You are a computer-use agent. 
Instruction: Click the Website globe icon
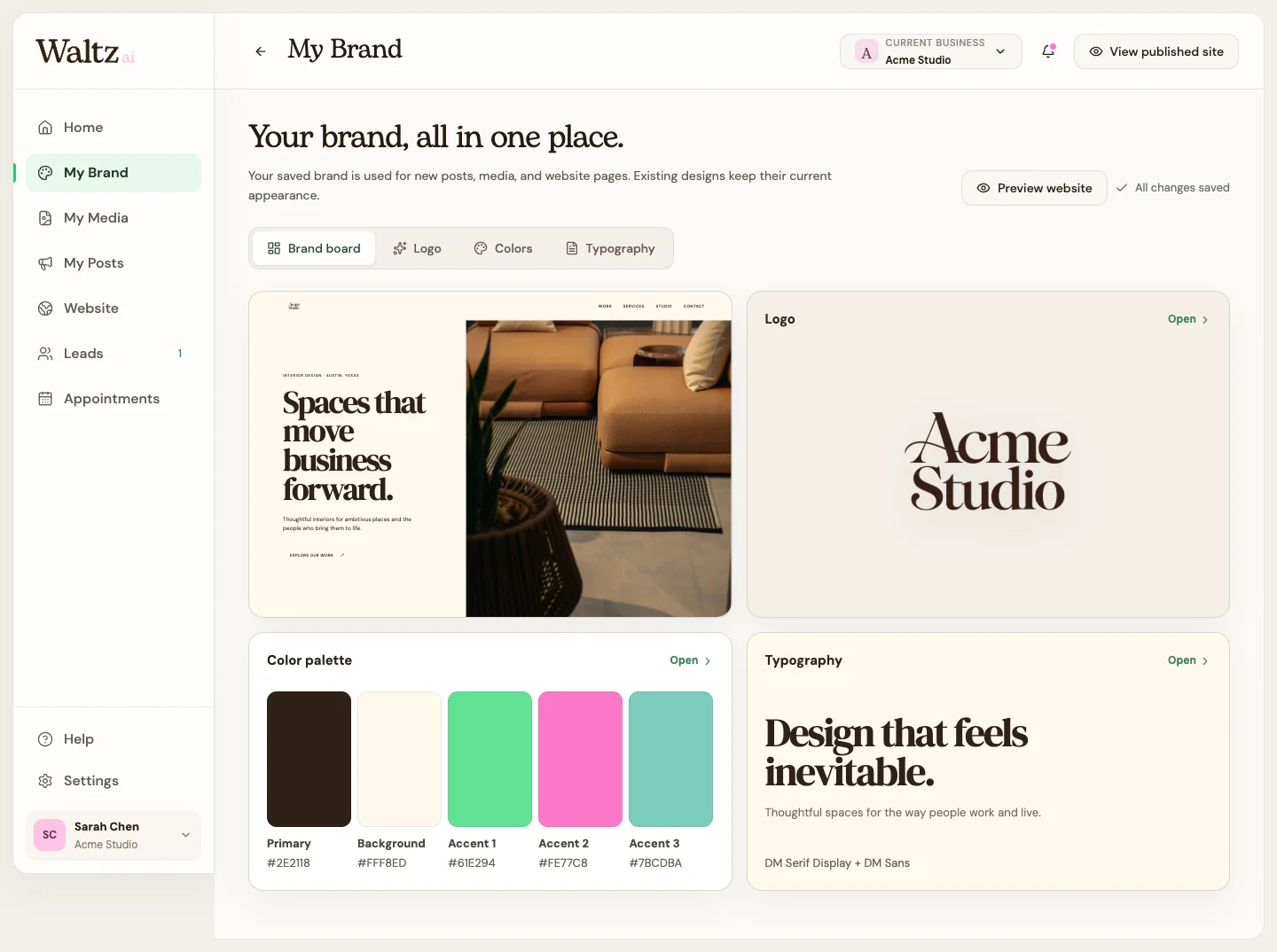[45, 308]
